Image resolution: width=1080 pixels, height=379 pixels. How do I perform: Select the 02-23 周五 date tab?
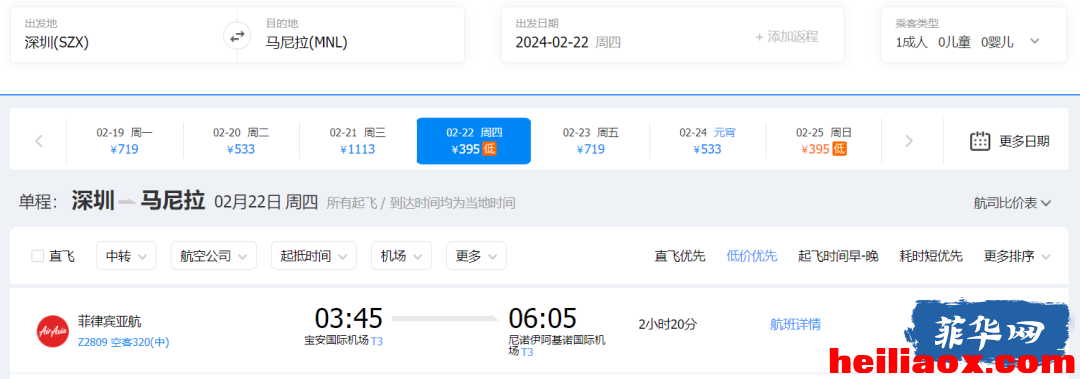click(590, 141)
